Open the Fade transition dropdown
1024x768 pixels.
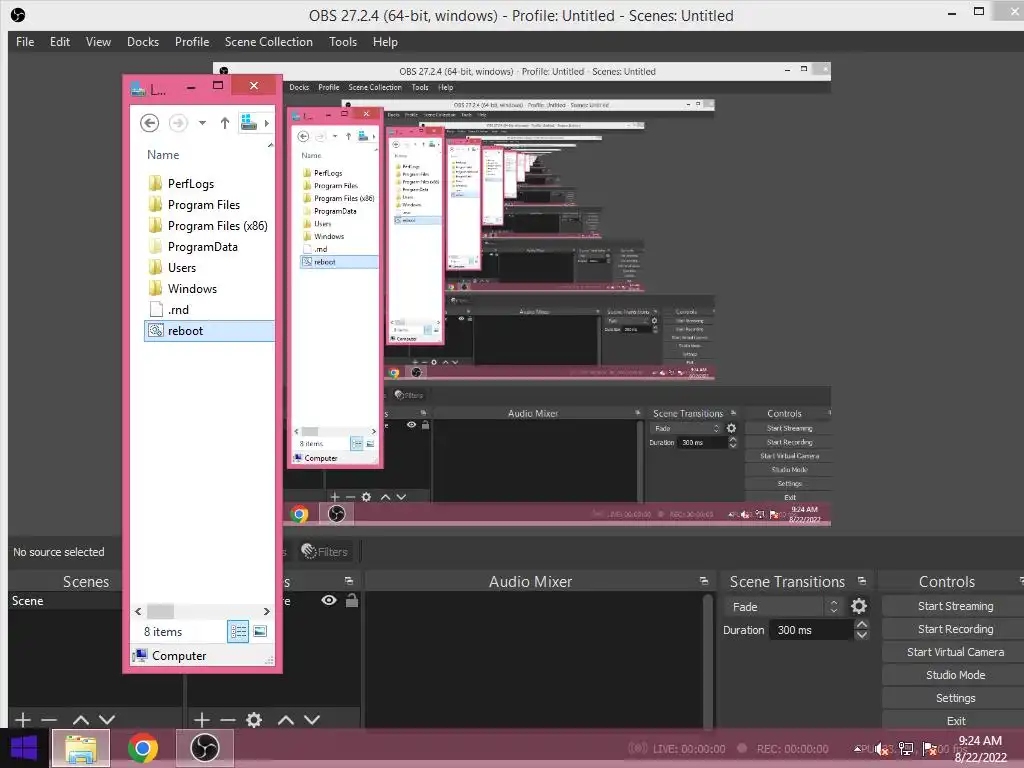(x=785, y=607)
